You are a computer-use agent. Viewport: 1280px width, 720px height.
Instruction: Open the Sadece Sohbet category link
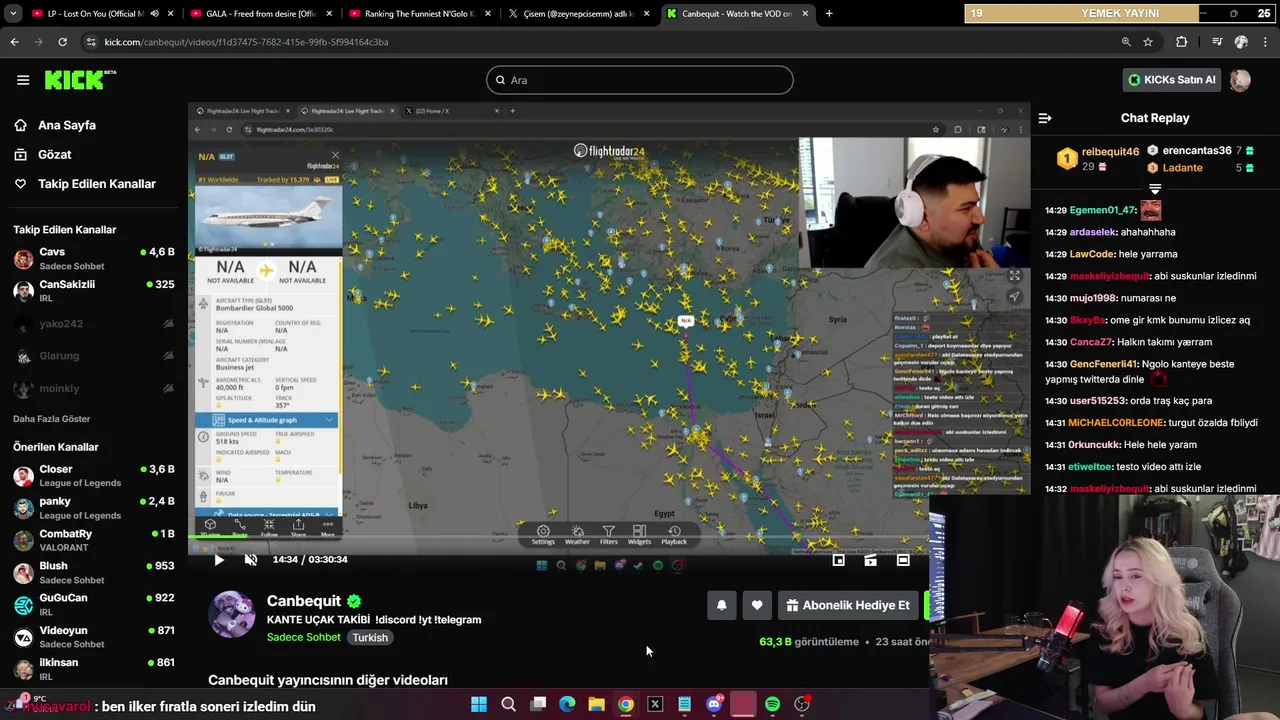pos(304,638)
